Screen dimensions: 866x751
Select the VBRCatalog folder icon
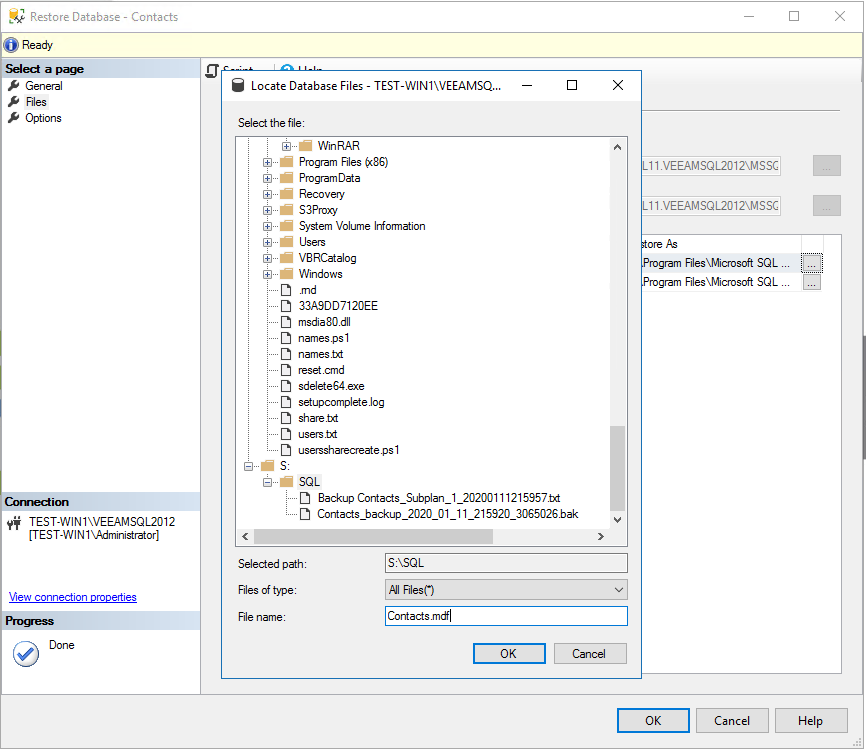click(x=287, y=258)
